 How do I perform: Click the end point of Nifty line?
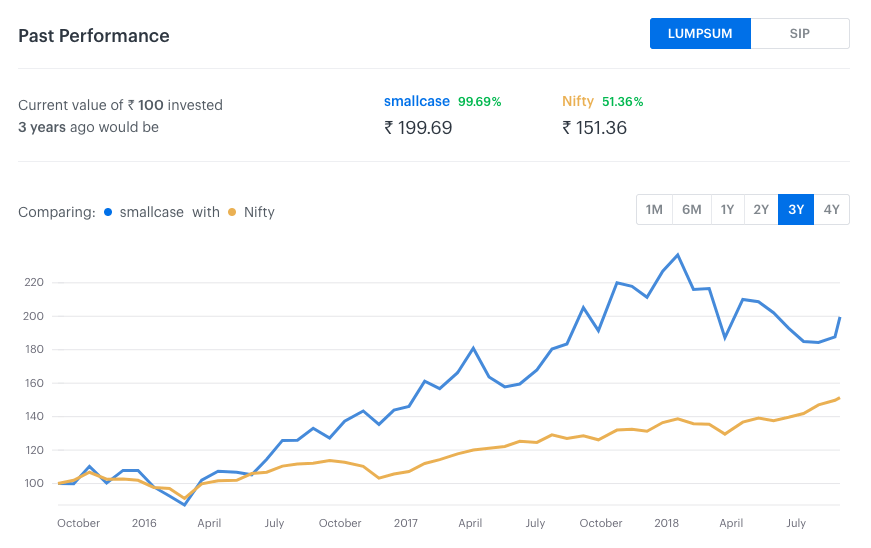coord(839,398)
